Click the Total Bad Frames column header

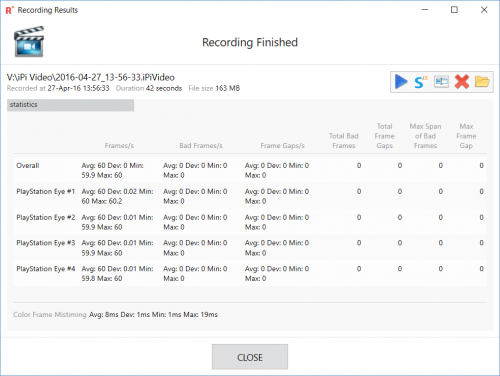pos(344,141)
